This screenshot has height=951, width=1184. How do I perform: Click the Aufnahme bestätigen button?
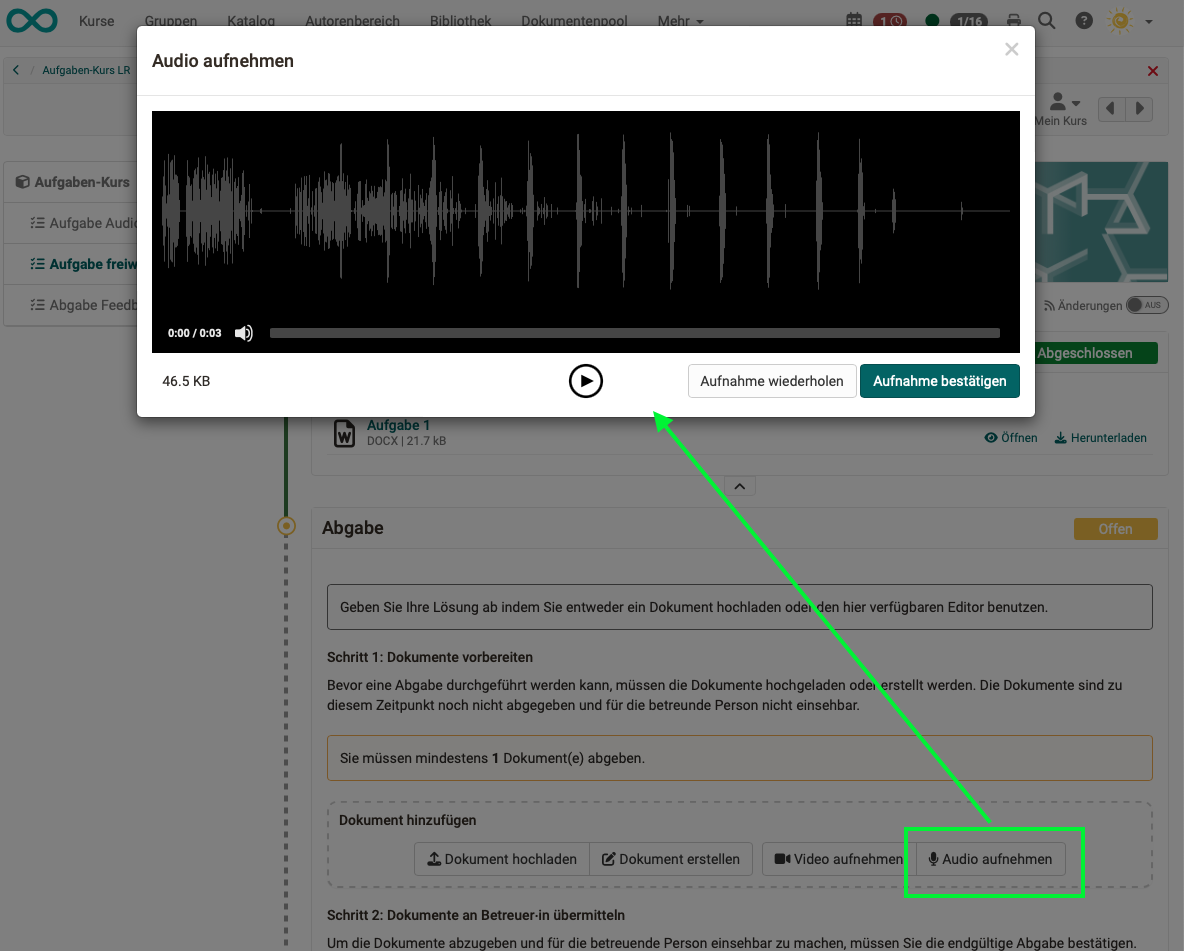pos(939,381)
